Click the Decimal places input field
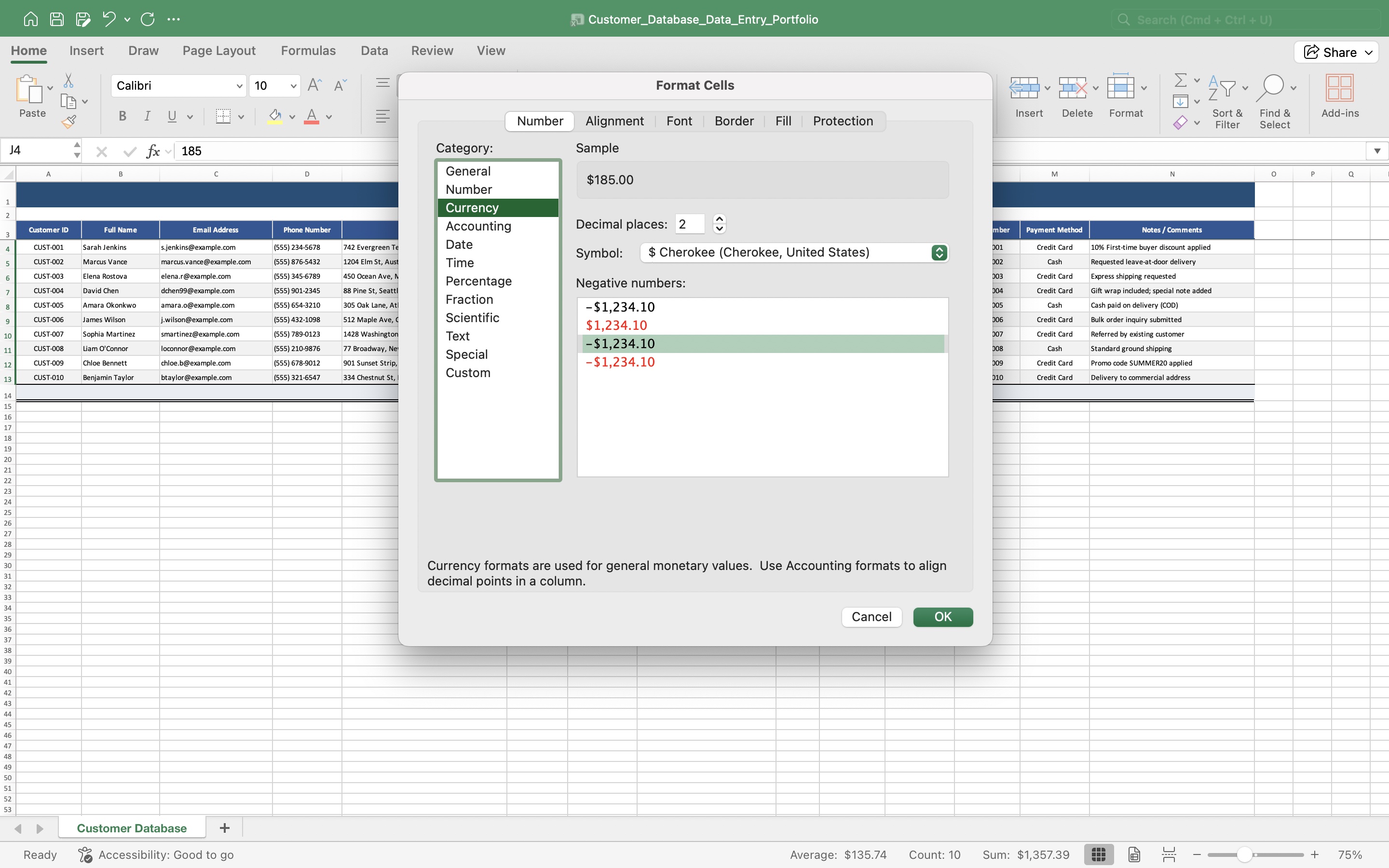 click(690, 224)
